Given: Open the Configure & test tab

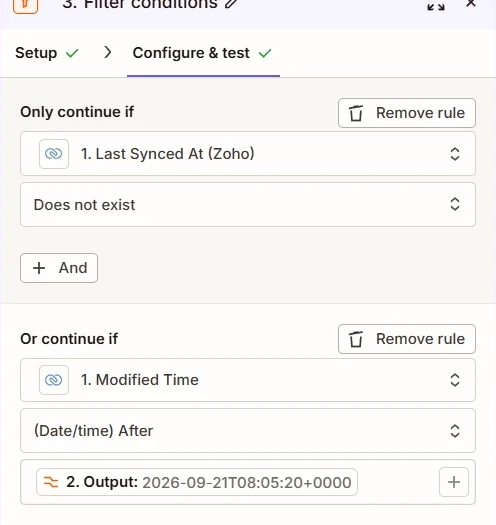Looking at the screenshot, I should coord(202,53).
